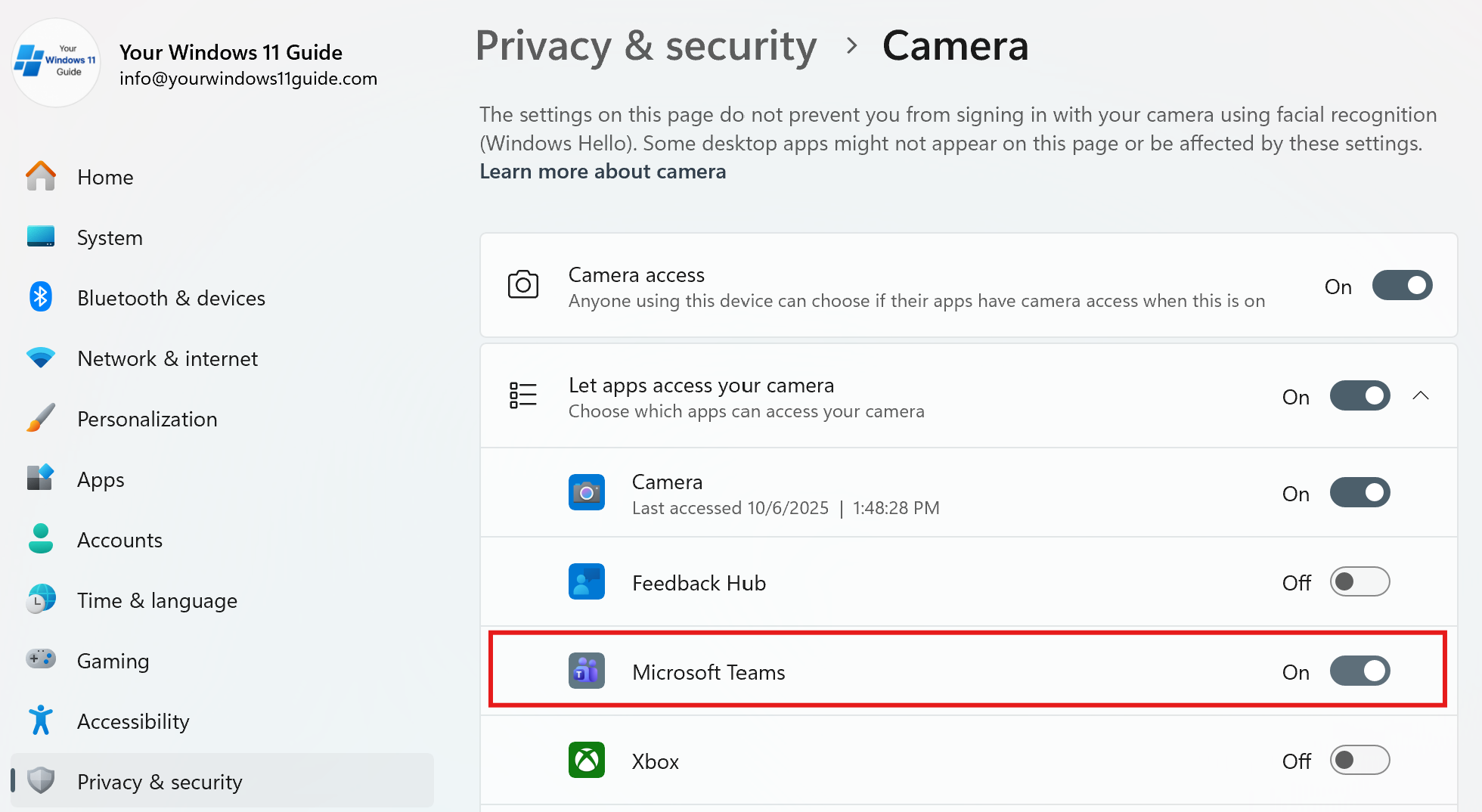This screenshot has width=1482, height=812.
Task: Click the user profile avatar picture
Action: (x=56, y=64)
